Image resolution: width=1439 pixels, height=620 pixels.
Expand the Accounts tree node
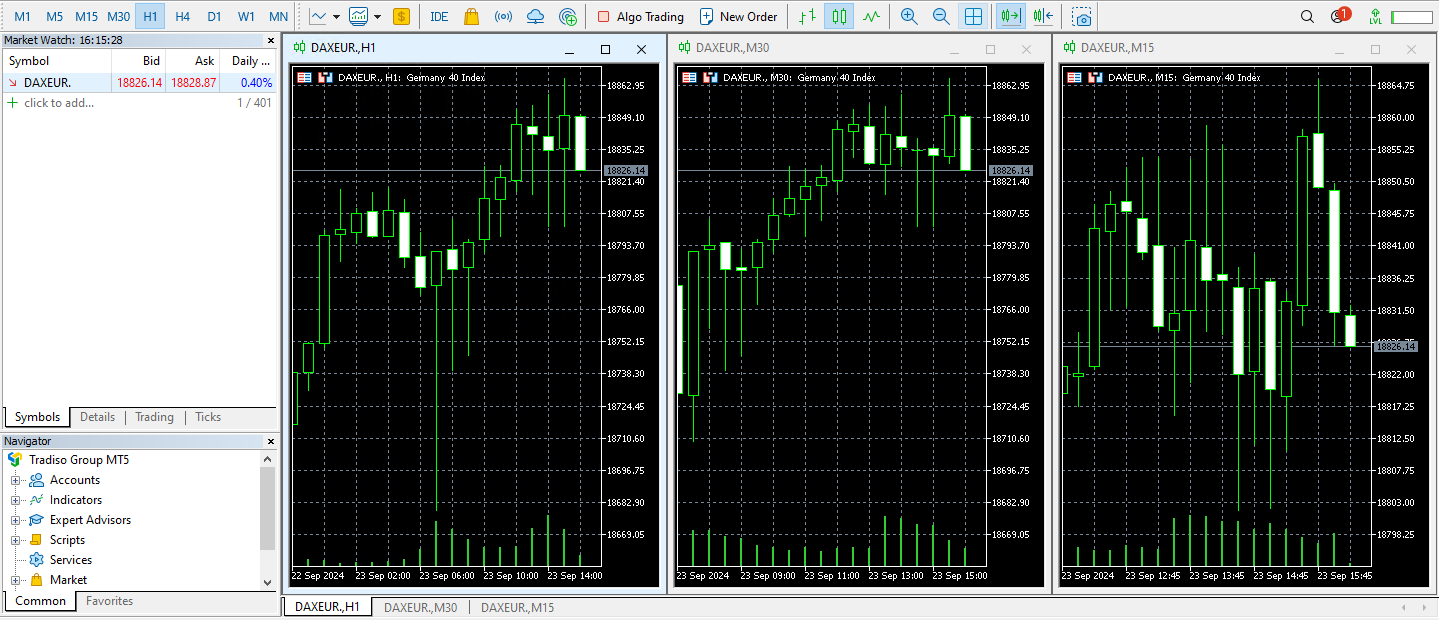(x=16, y=480)
